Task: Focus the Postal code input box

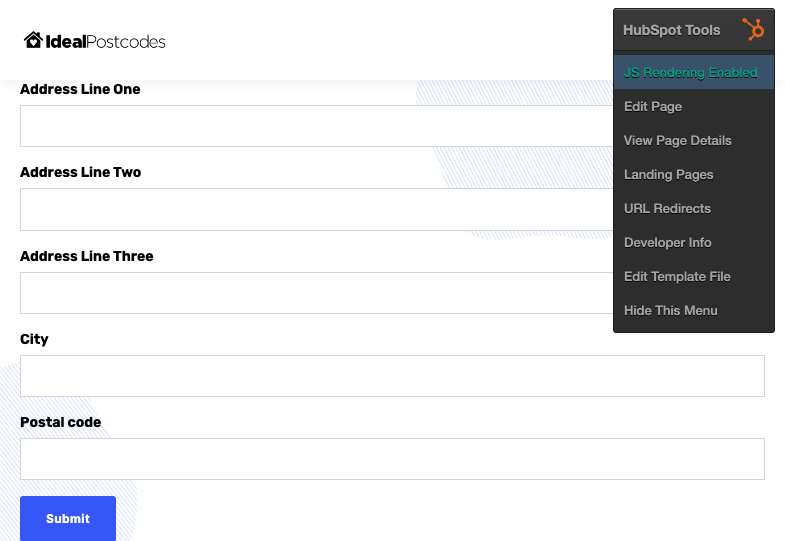Action: 392,459
